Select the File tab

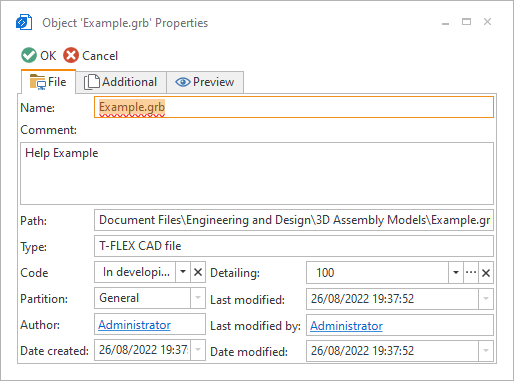(x=48, y=82)
